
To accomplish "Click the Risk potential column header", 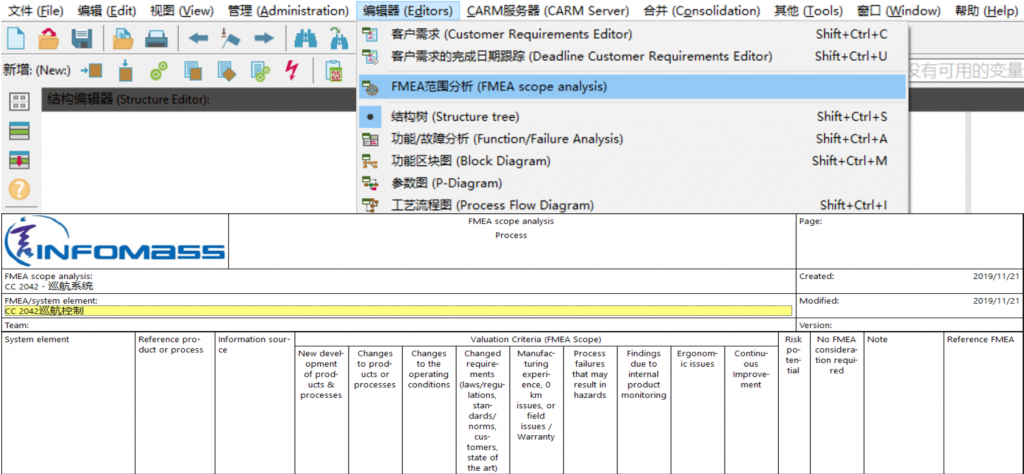I will tap(793, 355).
